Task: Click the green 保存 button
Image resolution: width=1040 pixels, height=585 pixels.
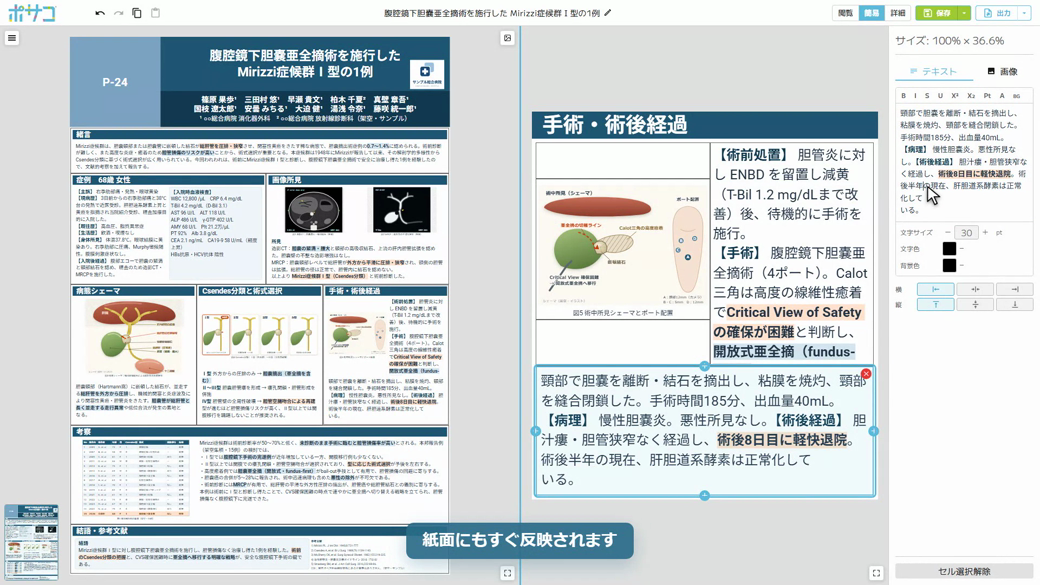Action: tap(937, 13)
